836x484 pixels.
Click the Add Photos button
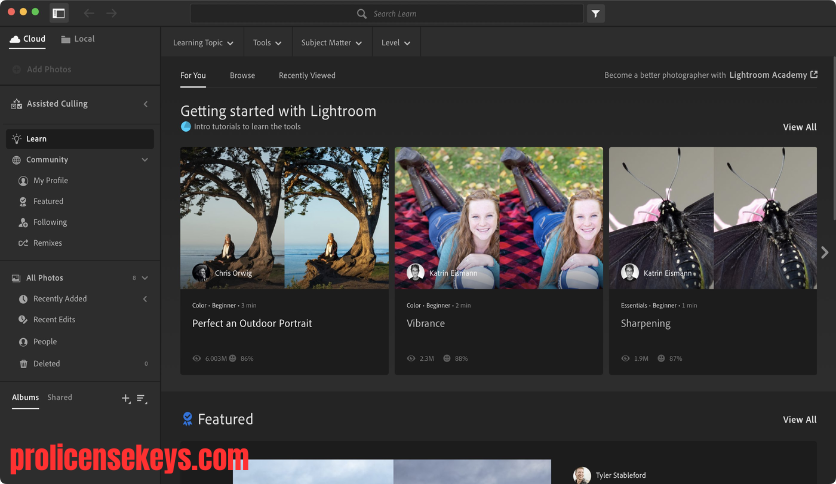[x=42, y=69]
